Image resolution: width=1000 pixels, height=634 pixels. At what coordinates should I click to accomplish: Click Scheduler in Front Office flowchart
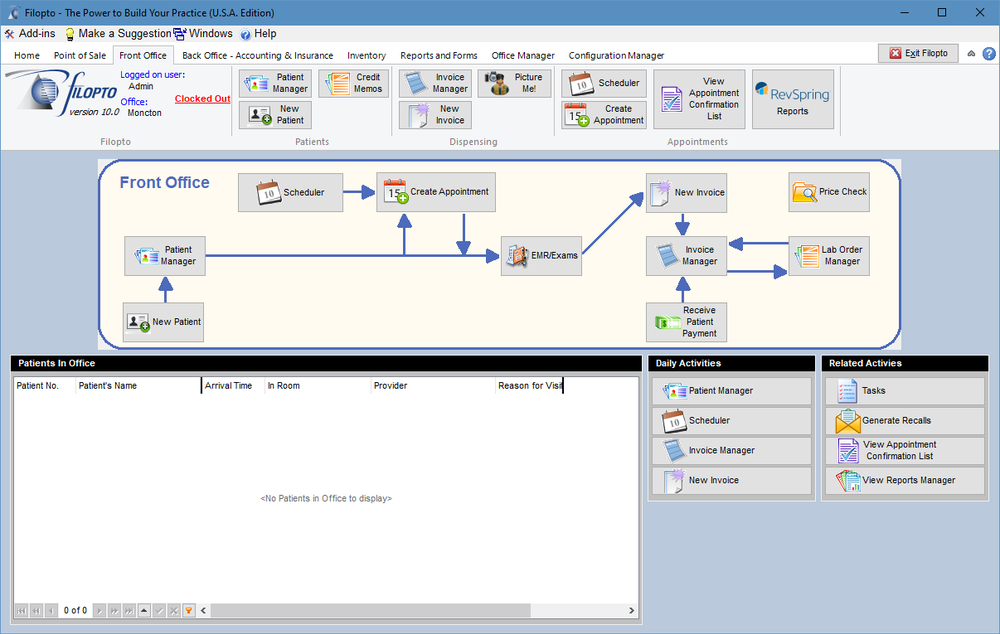pyautogui.click(x=290, y=192)
